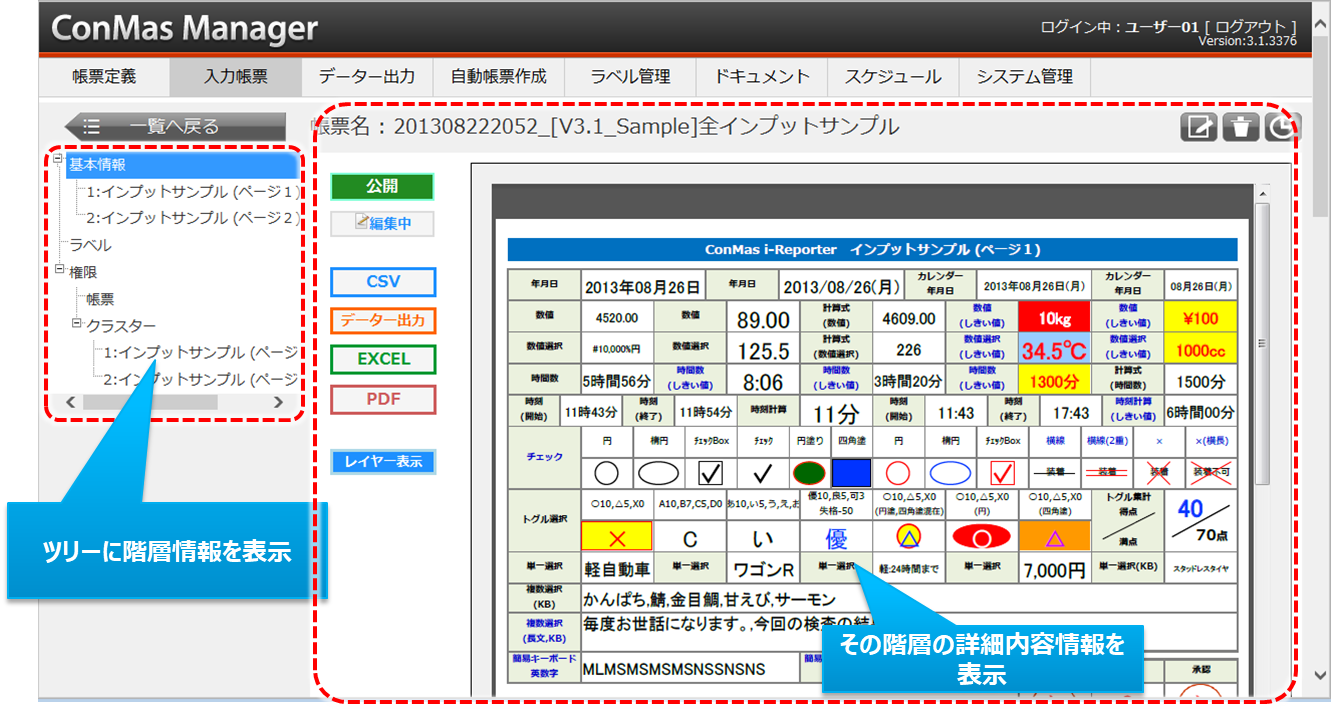Click the EXCEL export button
This screenshot has height=715, width=1331.
[383, 359]
